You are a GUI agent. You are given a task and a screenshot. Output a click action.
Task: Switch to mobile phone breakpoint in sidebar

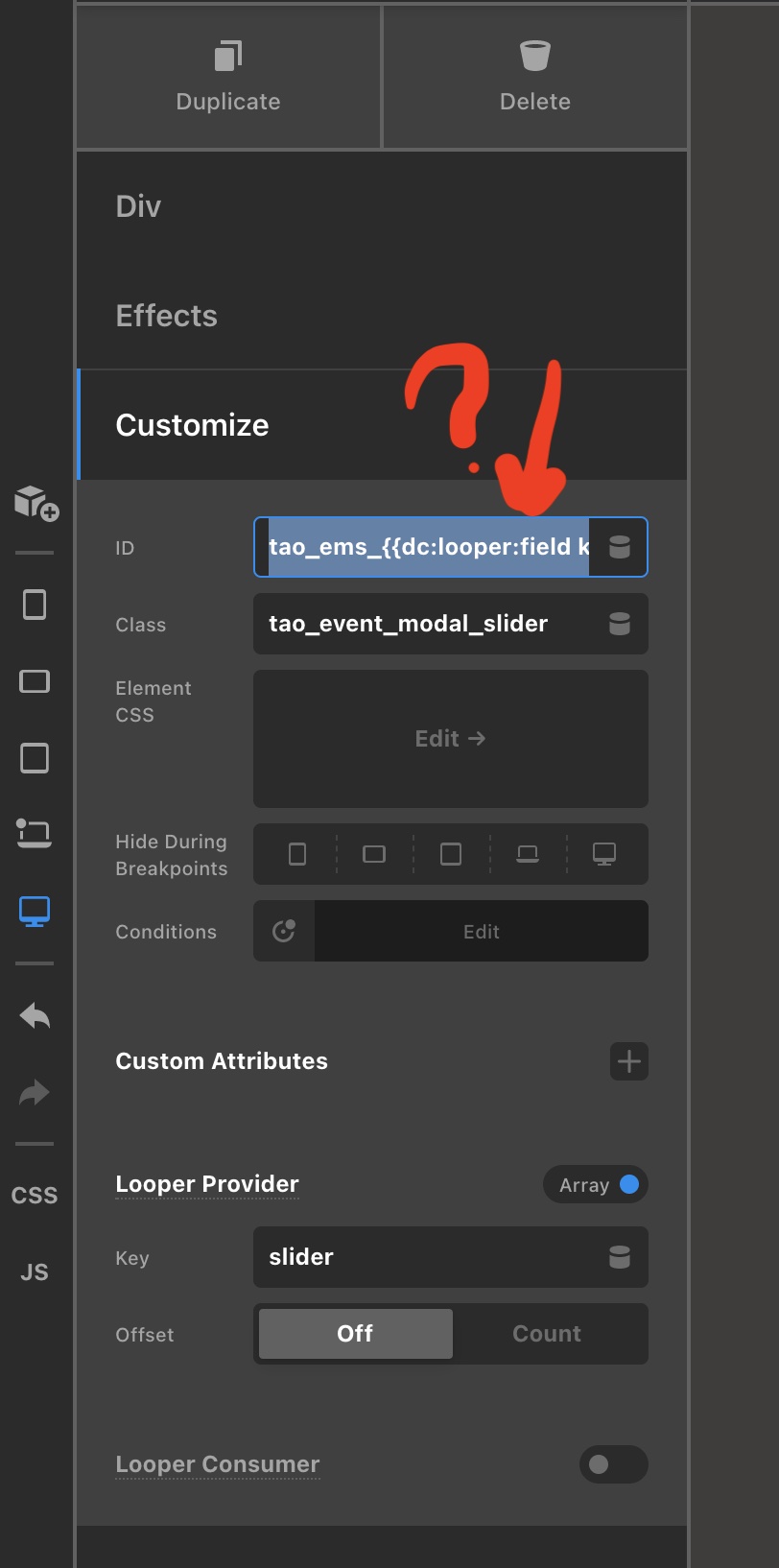[x=35, y=605]
